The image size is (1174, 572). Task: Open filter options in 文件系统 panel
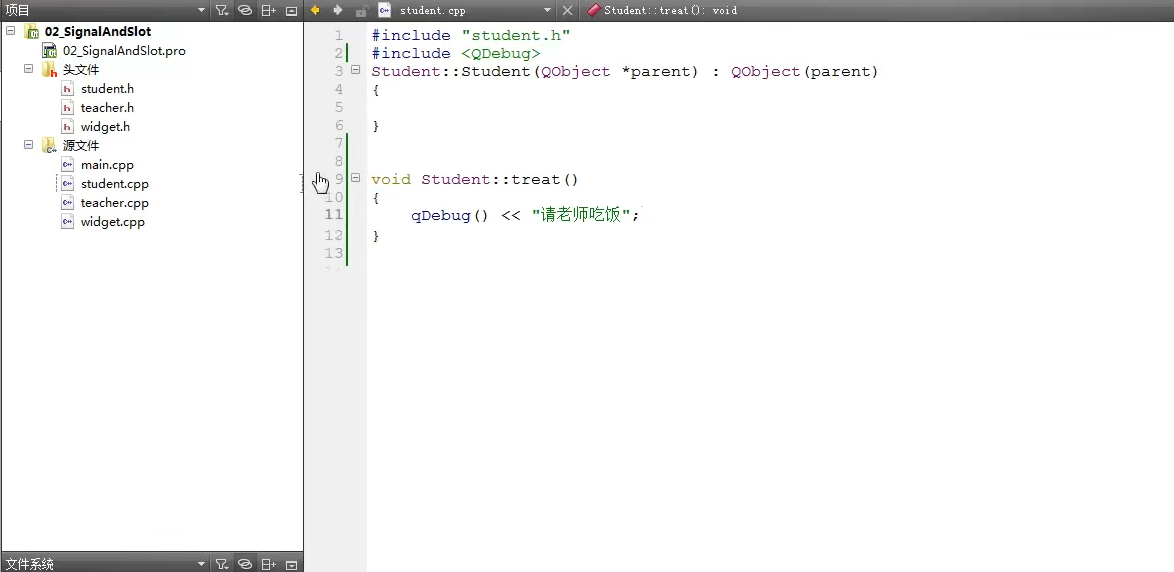pos(222,565)
